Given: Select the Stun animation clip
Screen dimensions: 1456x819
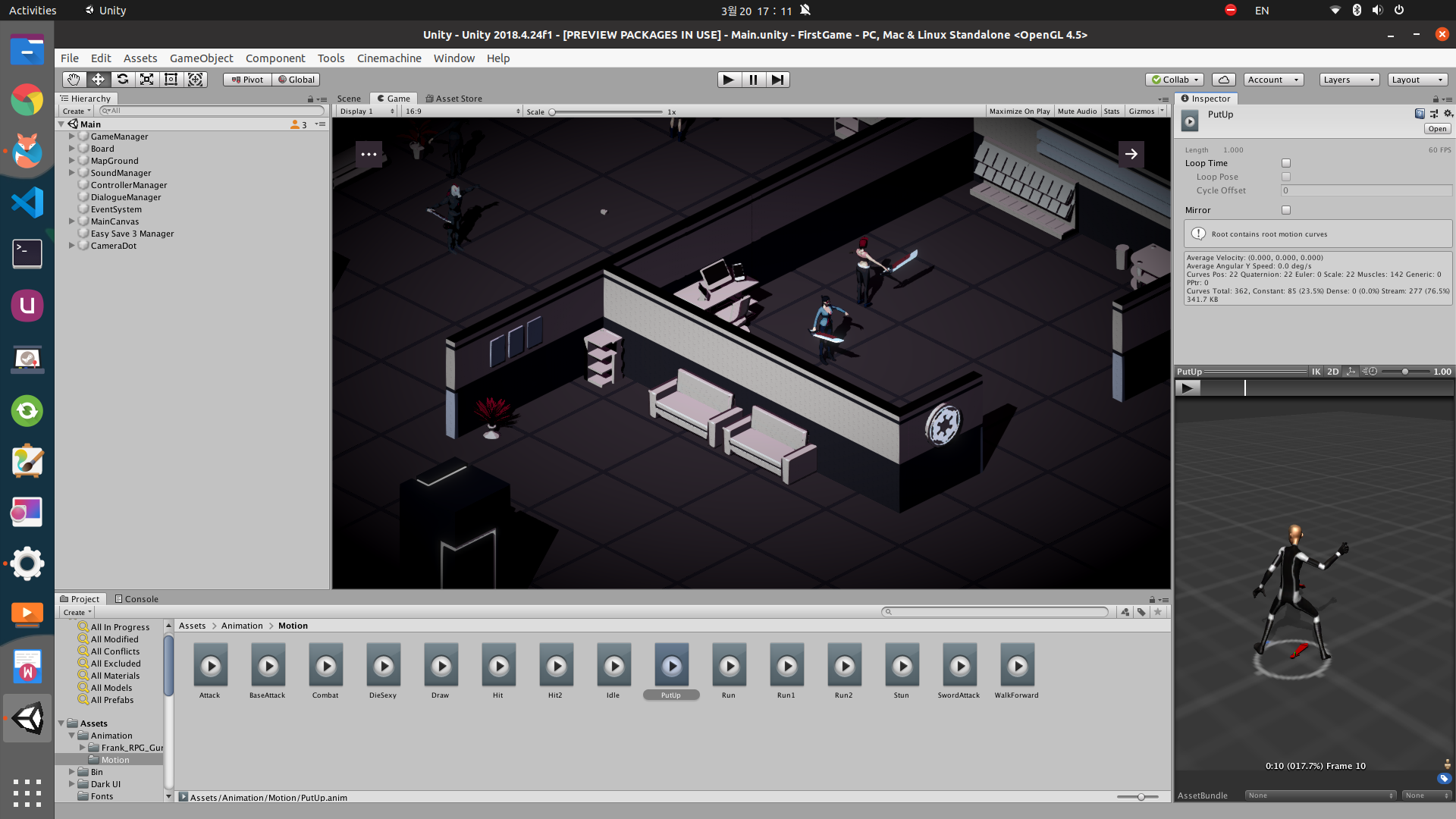Looking at the screenshot, I should pos(902,671).
